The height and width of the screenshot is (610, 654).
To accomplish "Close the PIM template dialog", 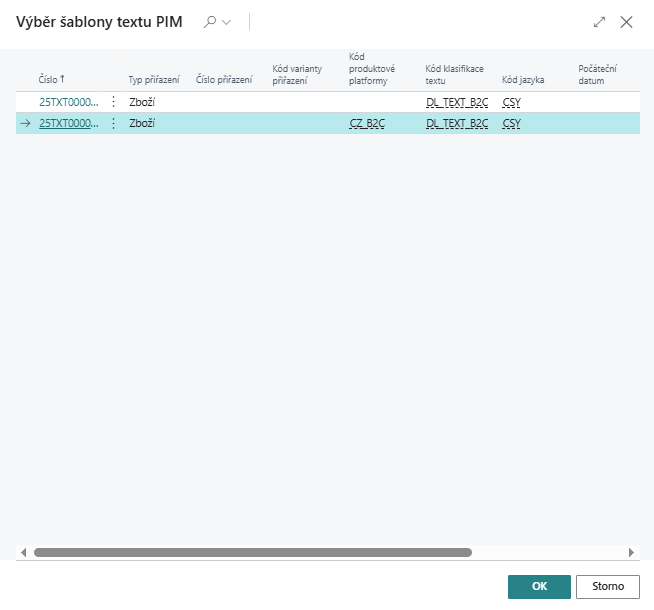I will [627, 22].
